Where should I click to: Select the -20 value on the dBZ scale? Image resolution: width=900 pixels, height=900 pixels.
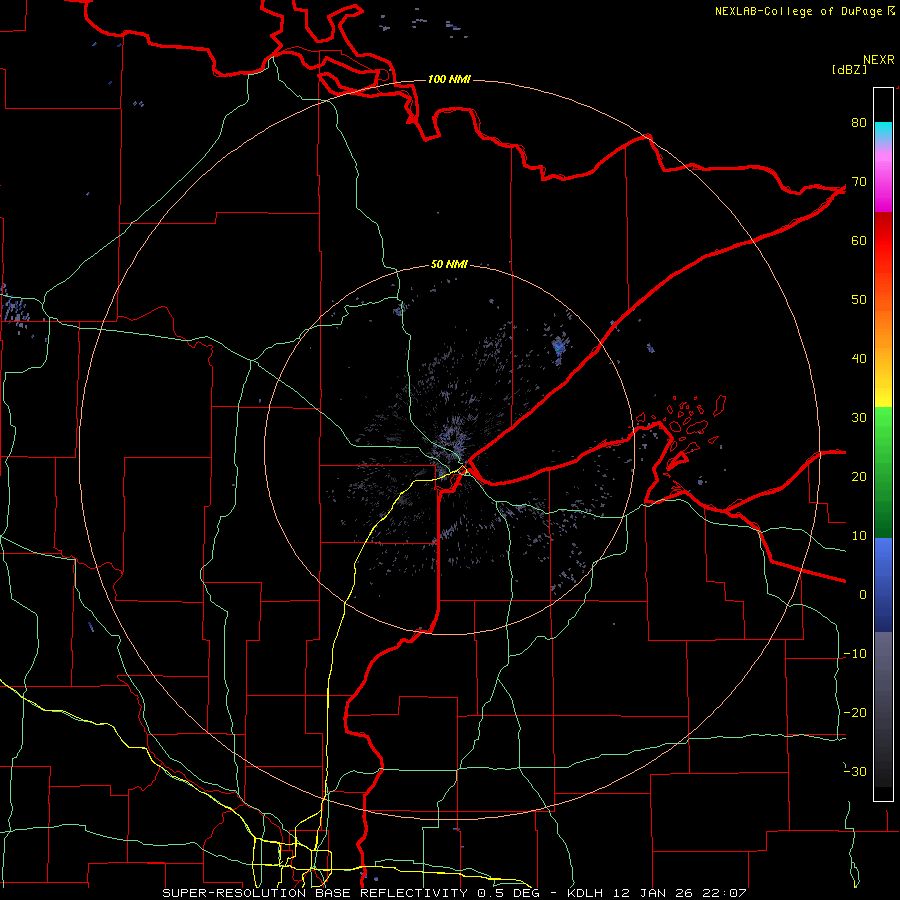click(855, 712)
